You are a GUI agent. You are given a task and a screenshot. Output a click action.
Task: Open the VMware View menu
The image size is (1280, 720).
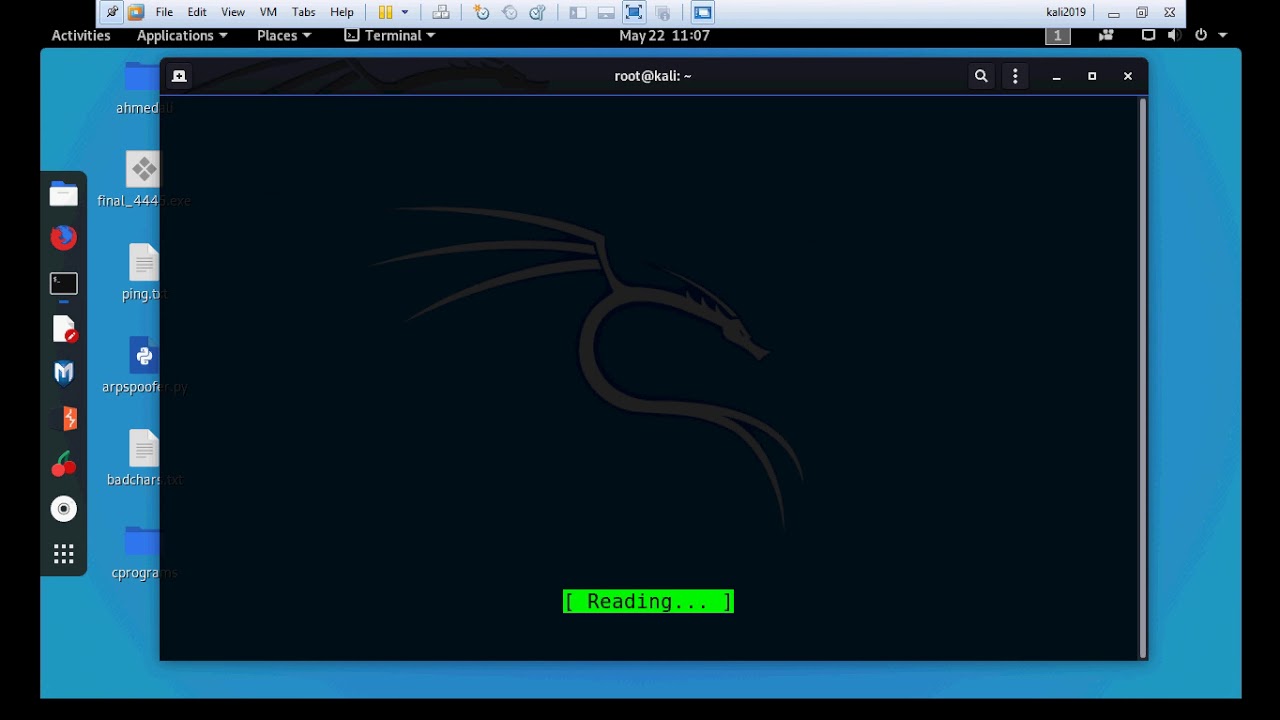coord(233,12)
